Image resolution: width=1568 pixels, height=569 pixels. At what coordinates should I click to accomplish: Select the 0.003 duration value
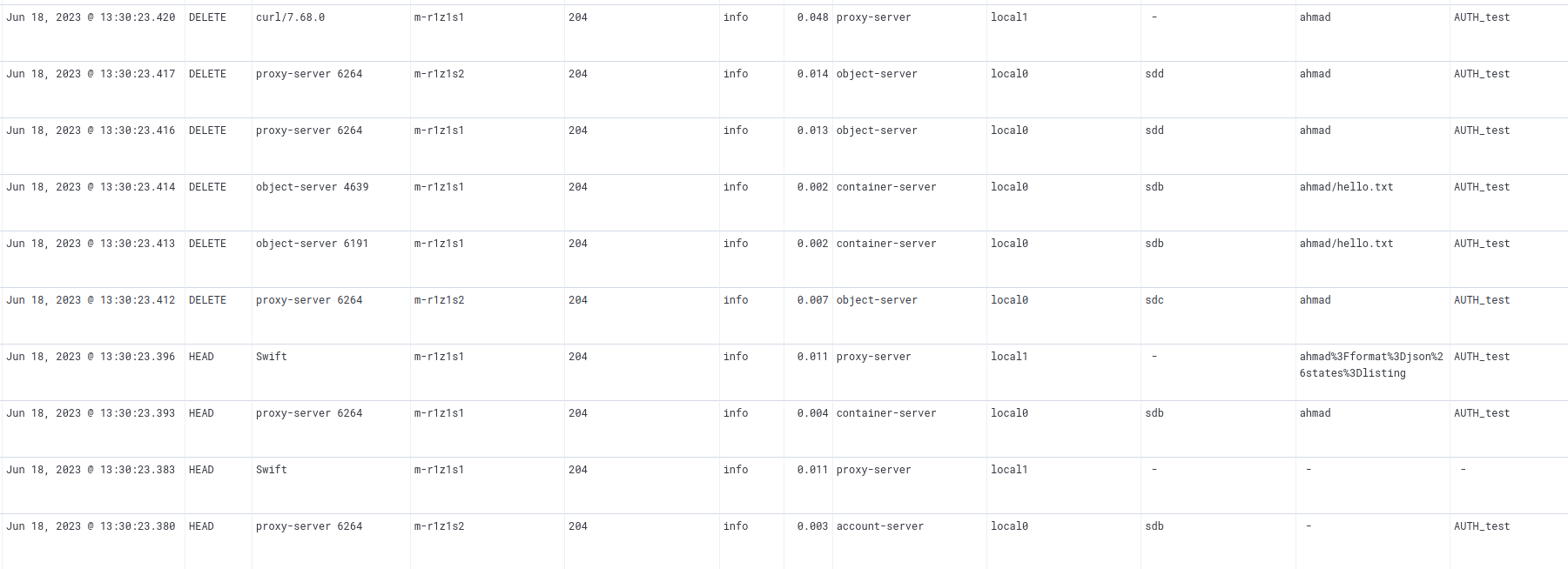[x=812, y=526]
